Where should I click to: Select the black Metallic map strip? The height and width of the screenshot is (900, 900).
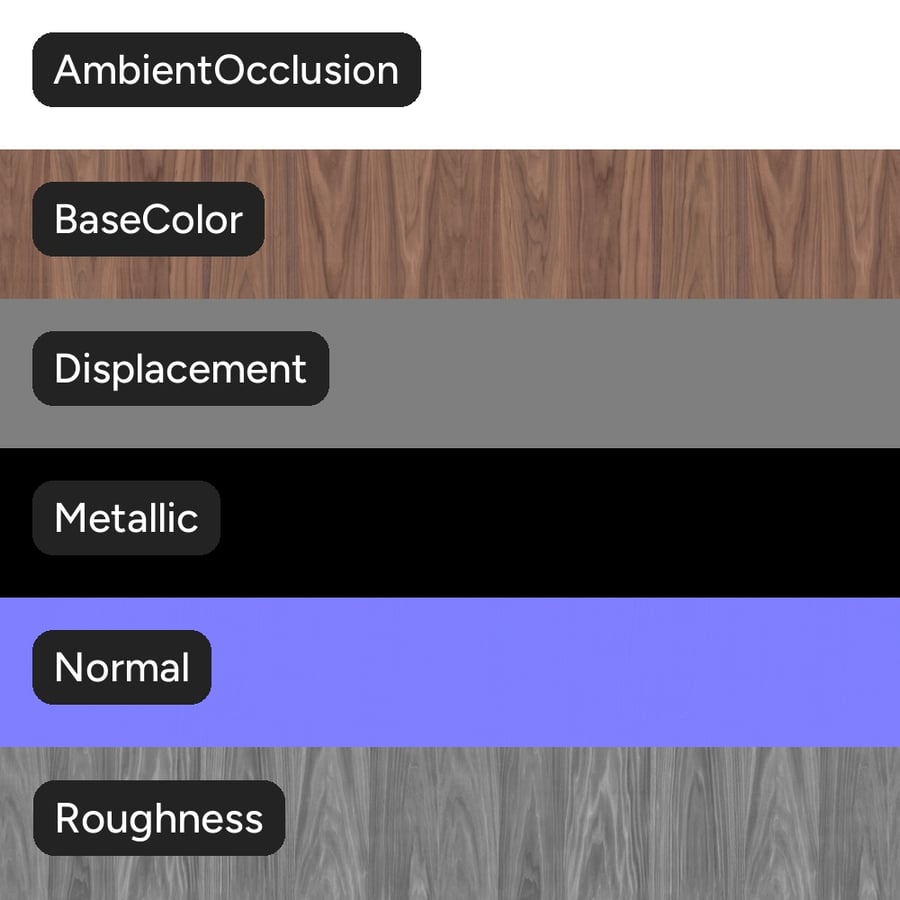point(450,522)
